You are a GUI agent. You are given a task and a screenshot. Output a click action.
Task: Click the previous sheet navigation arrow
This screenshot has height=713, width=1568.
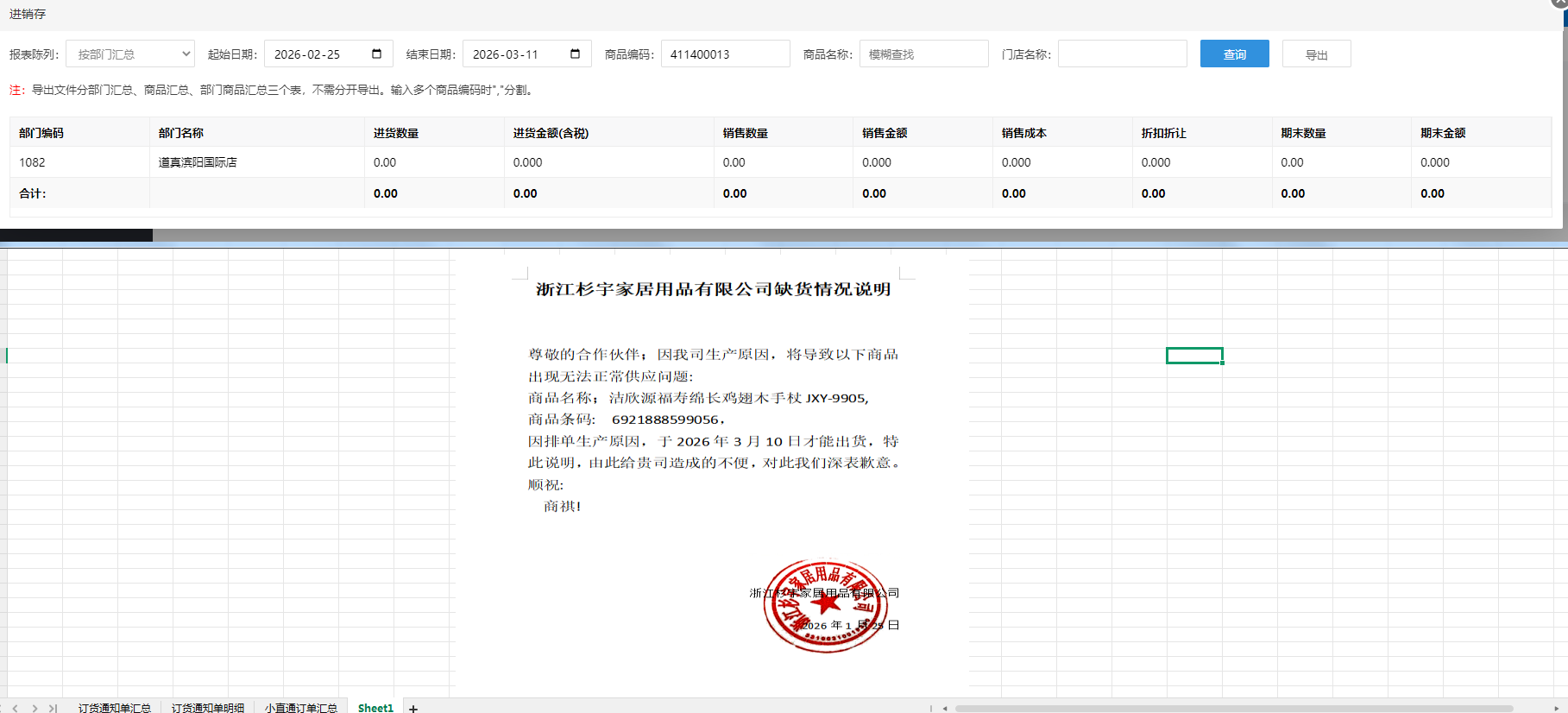[16, 708]
